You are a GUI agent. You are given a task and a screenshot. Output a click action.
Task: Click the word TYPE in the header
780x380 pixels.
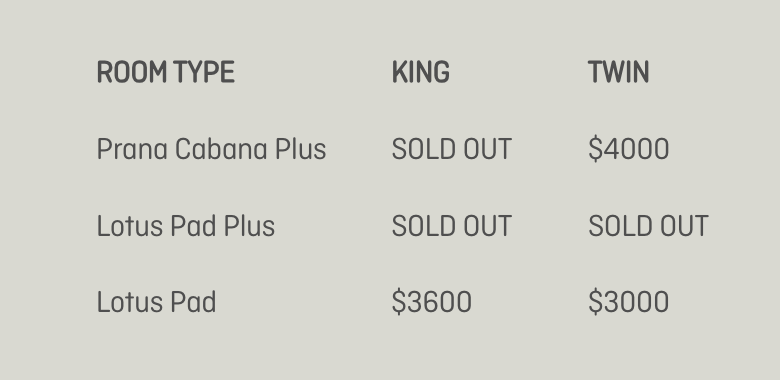click(x=204, y=72)
